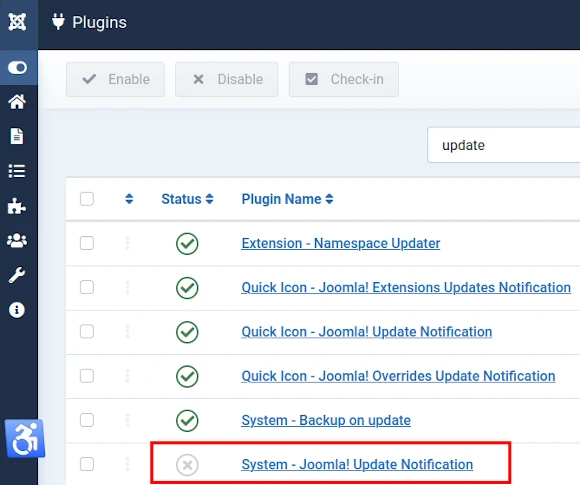Toggle the sidebar menu switch

[17, 68]
